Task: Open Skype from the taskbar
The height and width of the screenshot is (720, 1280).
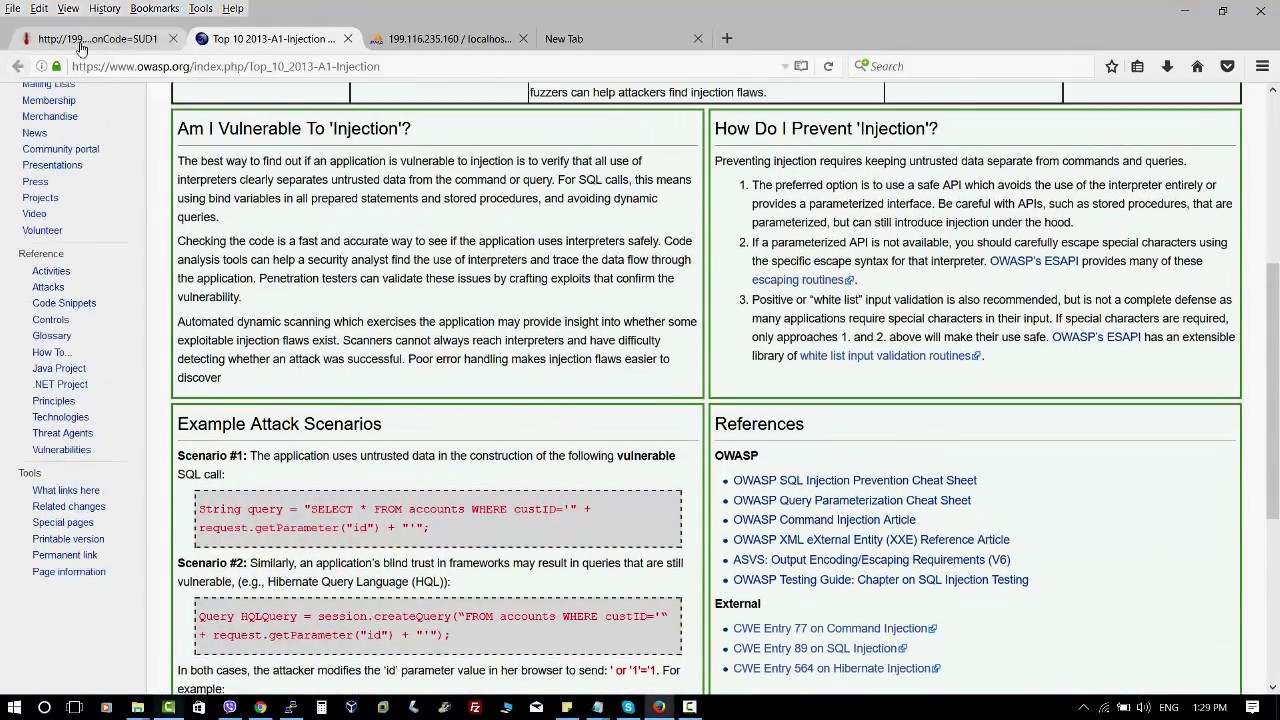Action: point(628,707)
